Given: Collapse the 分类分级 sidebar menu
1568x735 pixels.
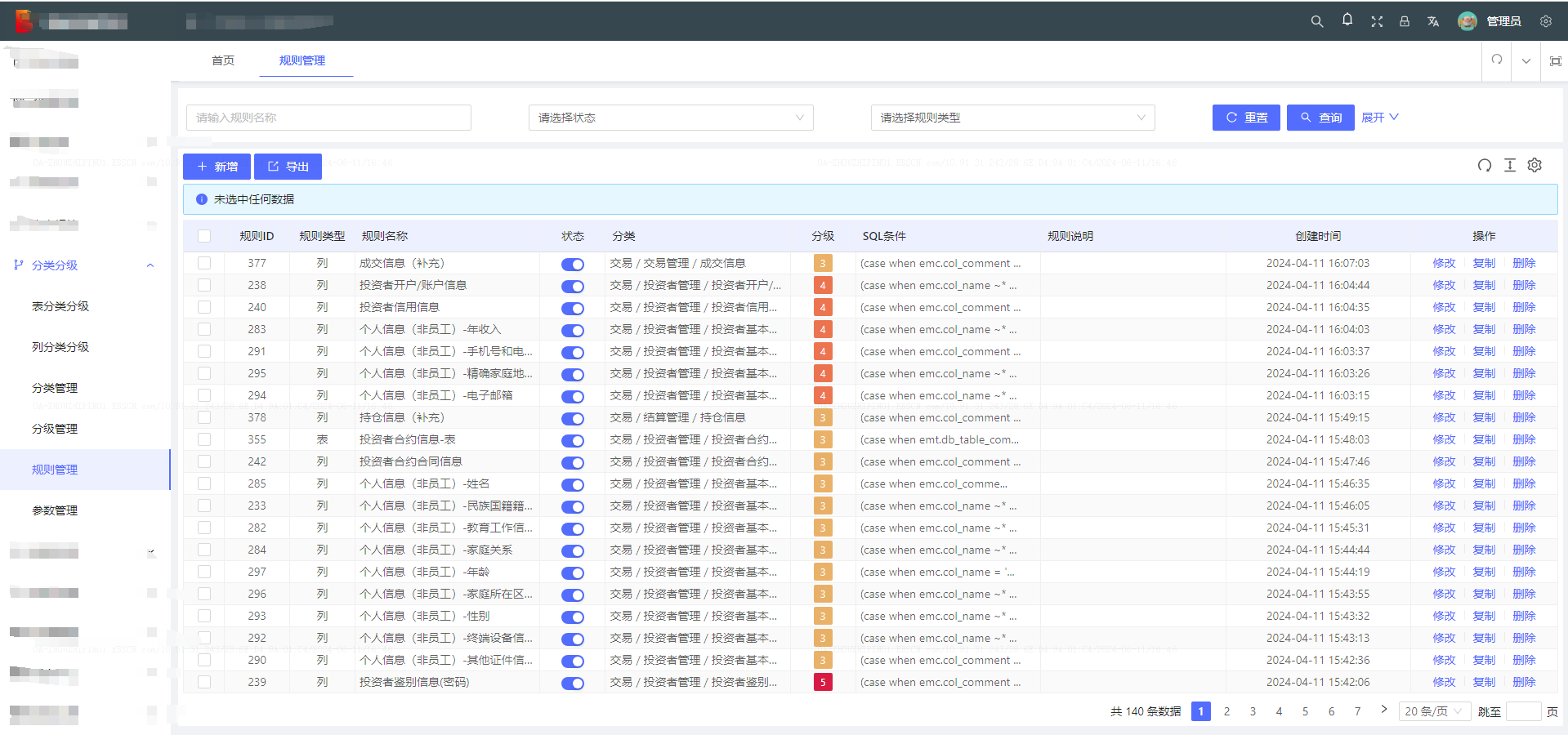Looking at the screenshot, I should point(150,265).
